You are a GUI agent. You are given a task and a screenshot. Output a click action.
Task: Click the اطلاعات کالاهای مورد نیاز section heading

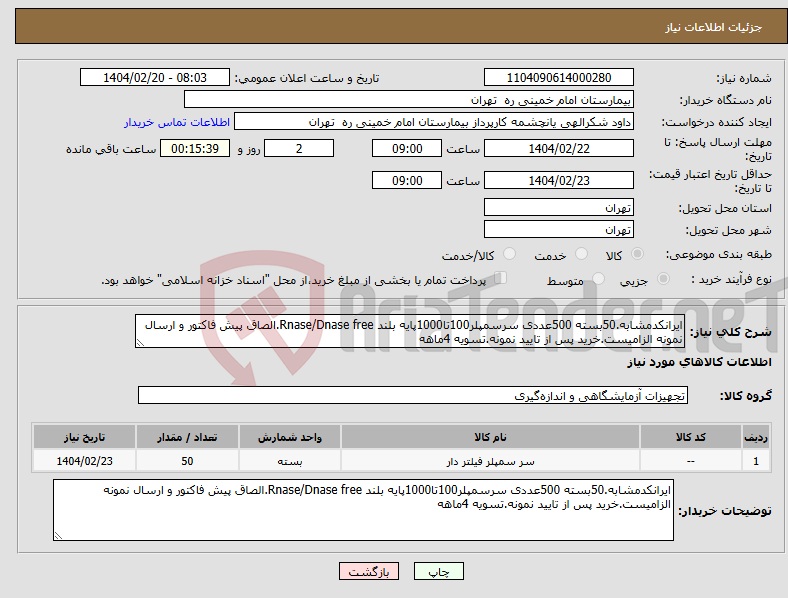(699, 362)
